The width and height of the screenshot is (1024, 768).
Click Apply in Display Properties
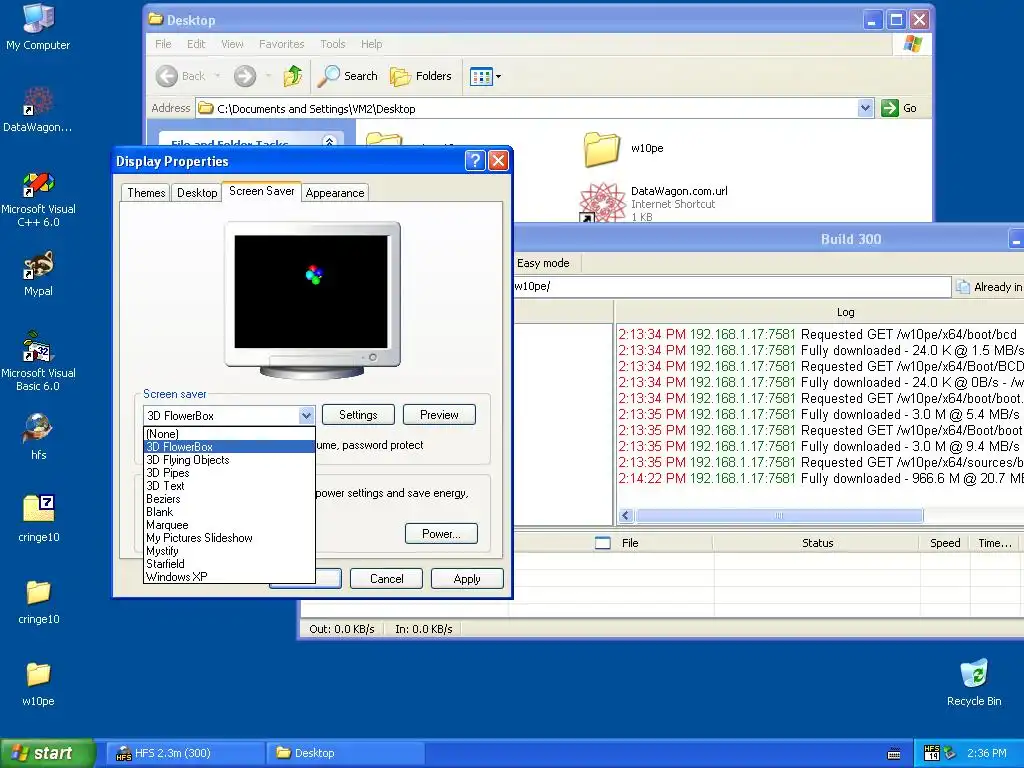coord(467,579)
